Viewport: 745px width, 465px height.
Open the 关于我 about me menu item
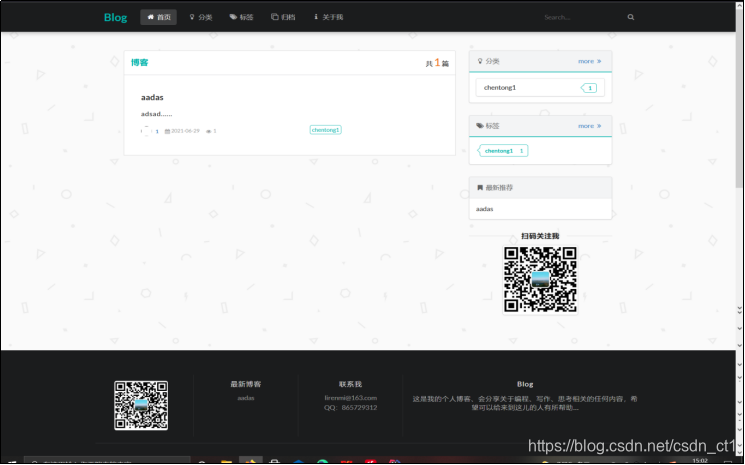328,17
